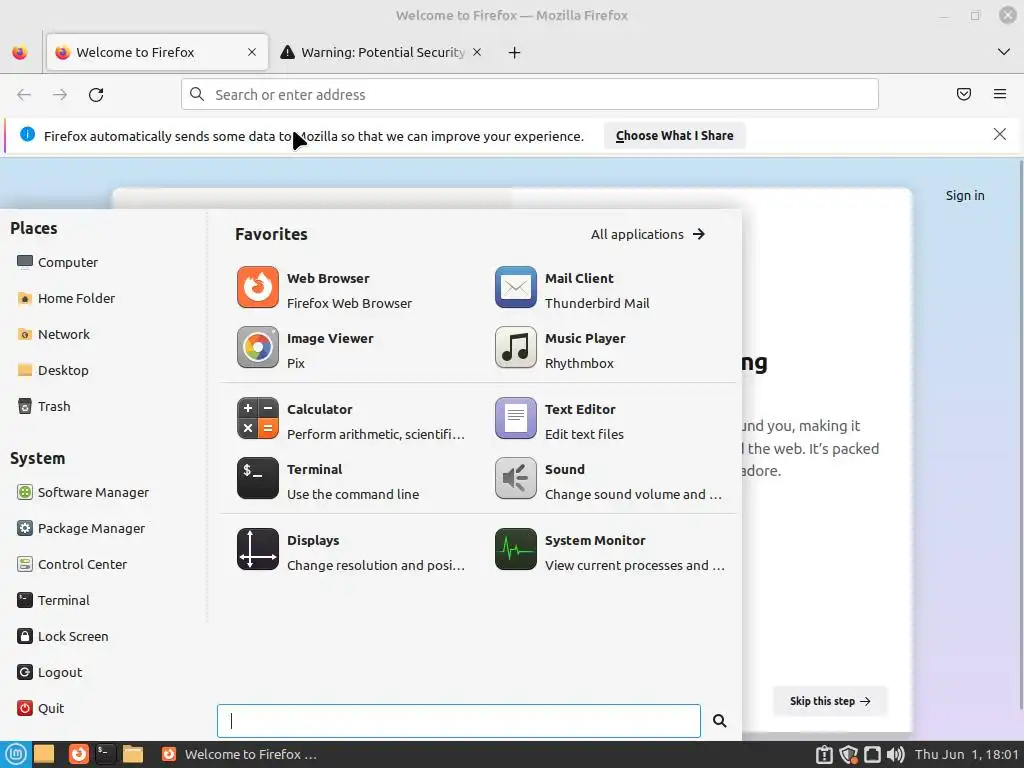Image resolution: width=1024 pixels, height=768 pixels.
Task: Open Network in Places
Action: click(x=54, y=334)
